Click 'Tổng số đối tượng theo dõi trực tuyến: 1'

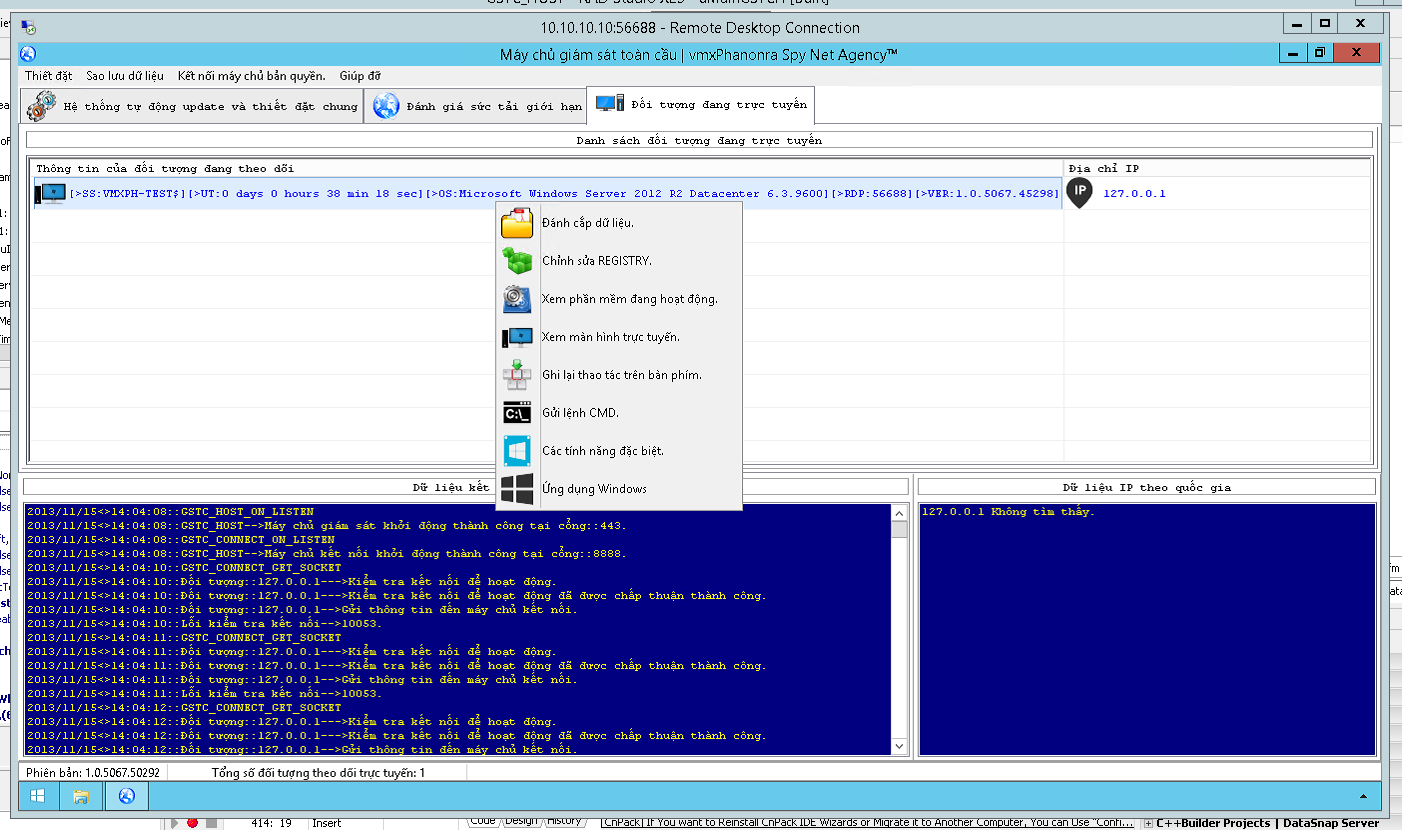click(318, 773)
